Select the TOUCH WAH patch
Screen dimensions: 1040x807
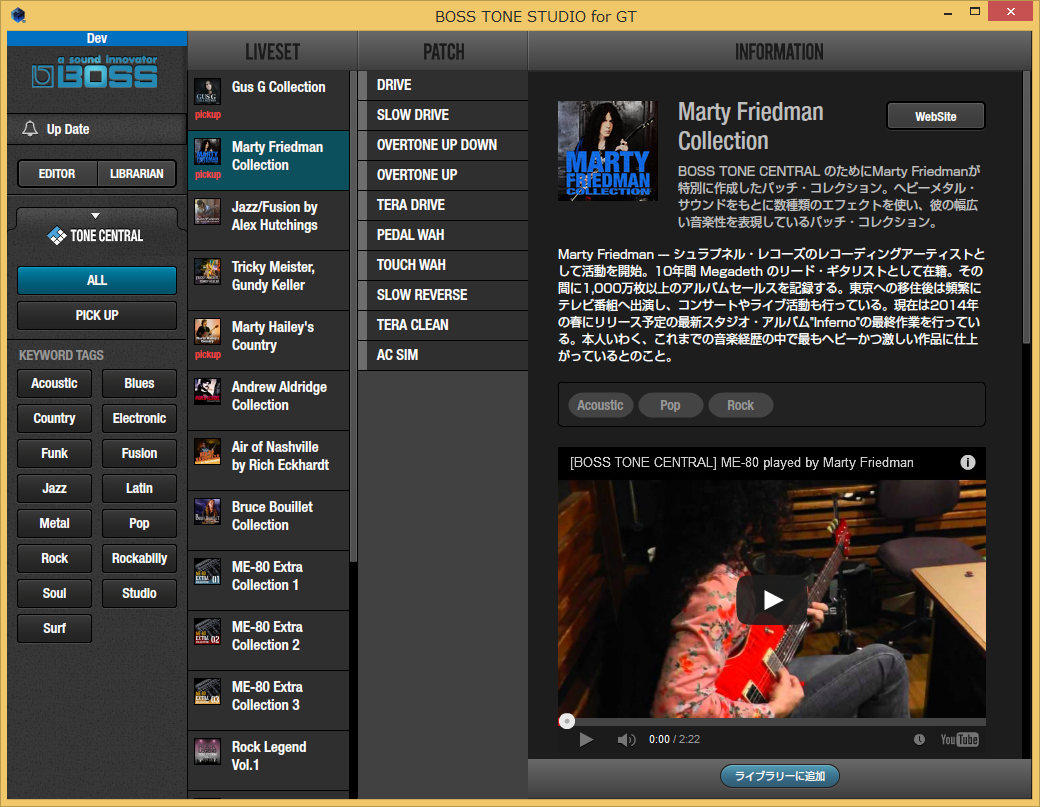pyautogui.click(x=443, y=265)
